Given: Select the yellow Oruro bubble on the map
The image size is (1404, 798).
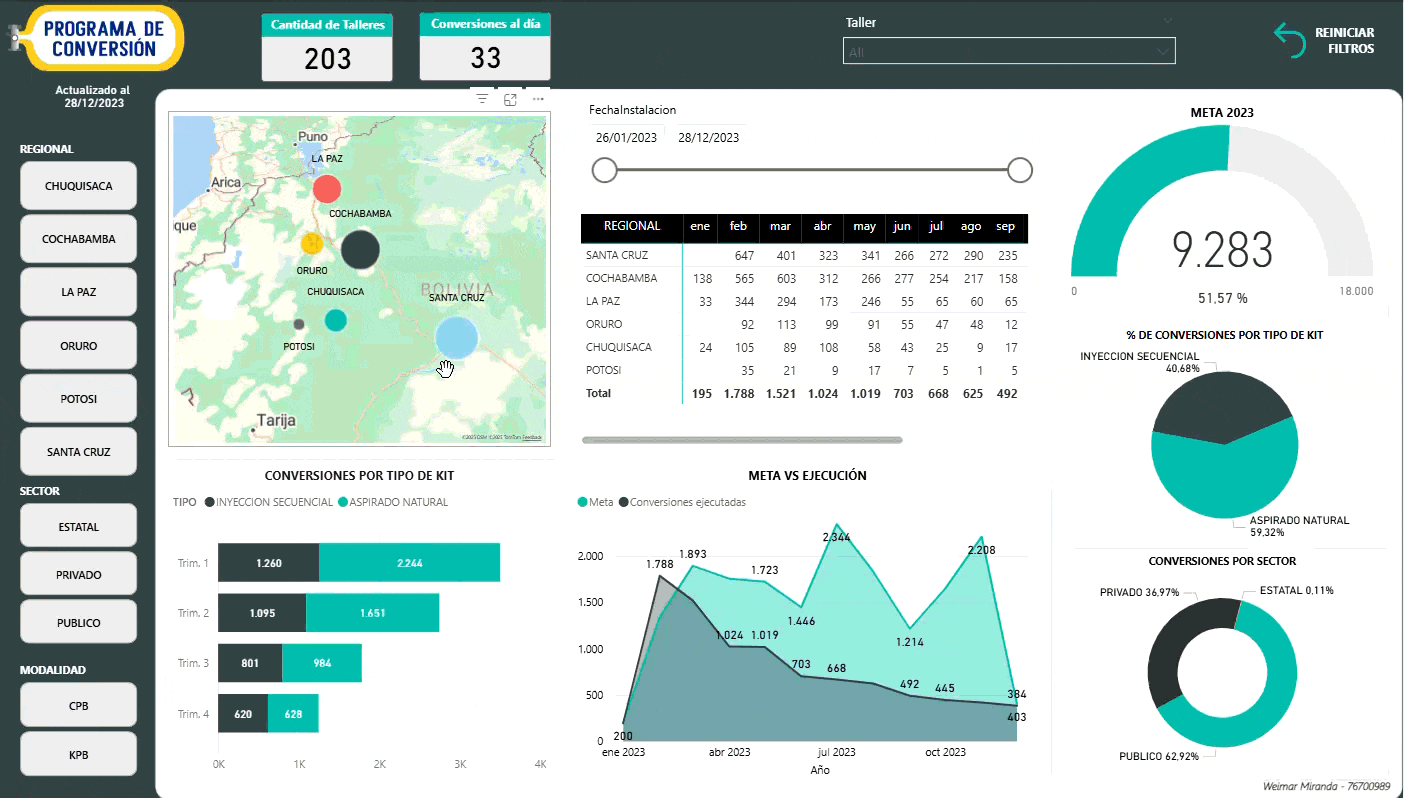Looking at the screenshot, I should click(x=312, y=243).
